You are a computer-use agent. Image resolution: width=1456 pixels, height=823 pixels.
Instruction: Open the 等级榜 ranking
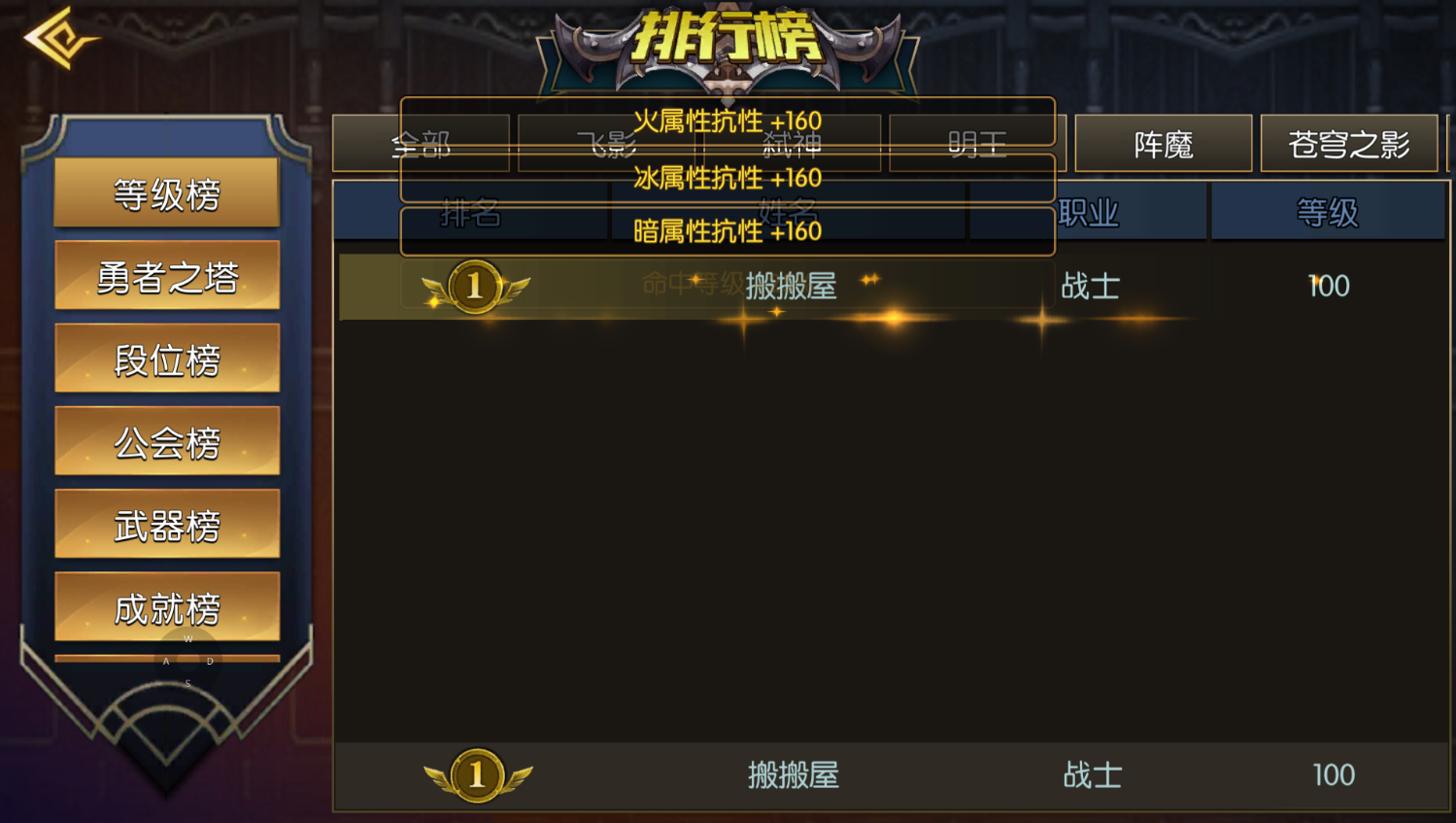click(x=167, y=193)
